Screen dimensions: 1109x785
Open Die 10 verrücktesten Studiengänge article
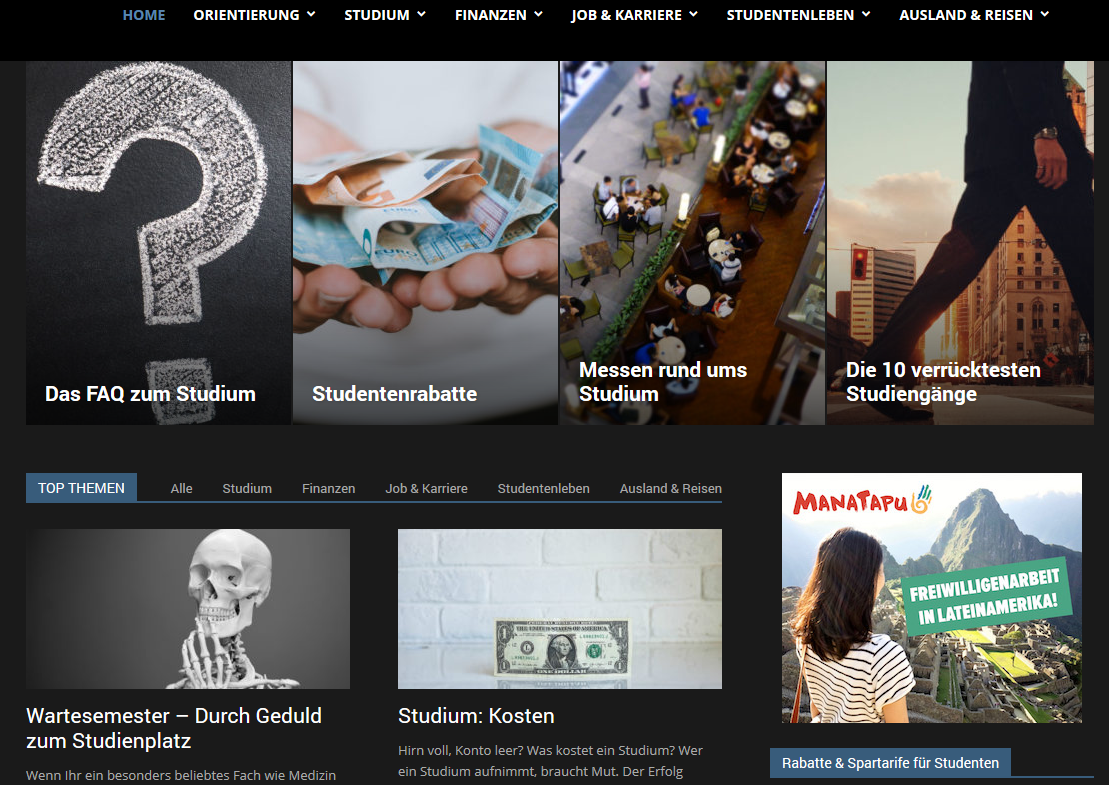[942, 382]
